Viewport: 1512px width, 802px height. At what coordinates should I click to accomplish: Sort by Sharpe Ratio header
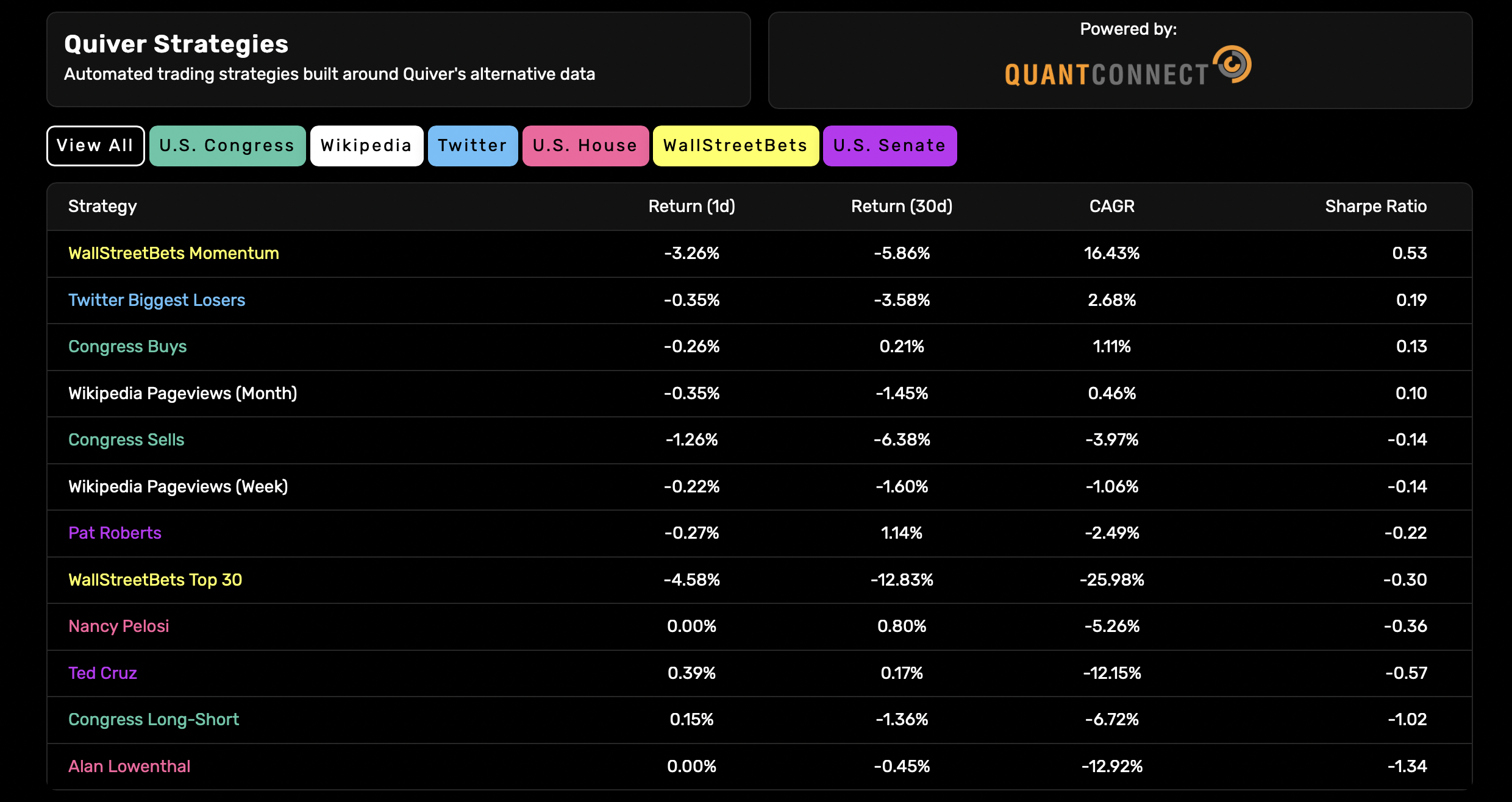pyautogui.click(x=1375, y=207)
